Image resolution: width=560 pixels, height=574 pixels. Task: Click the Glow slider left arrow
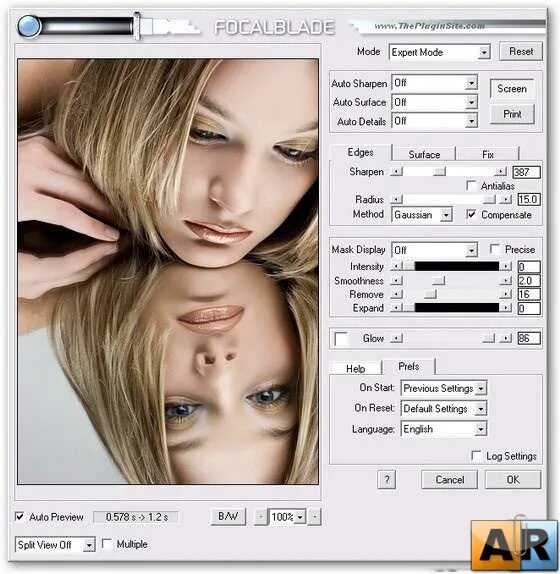[x=396, y=338]
